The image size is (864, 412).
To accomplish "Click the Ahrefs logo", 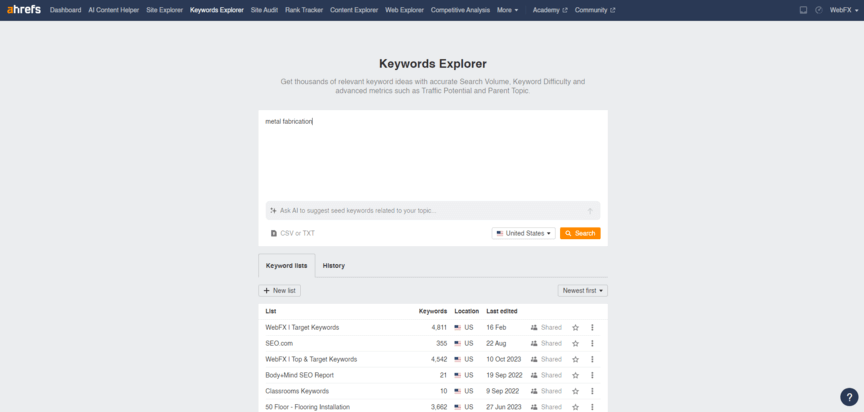I will 24,9.
